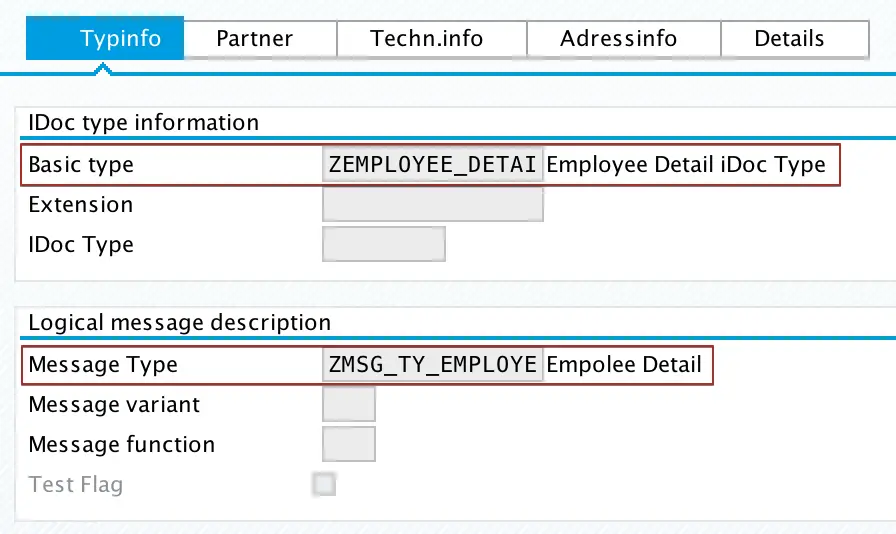Screen dimensions: 896x534
Task: Toggle the Test Flag checkbox
Action: tap(324, 484)
